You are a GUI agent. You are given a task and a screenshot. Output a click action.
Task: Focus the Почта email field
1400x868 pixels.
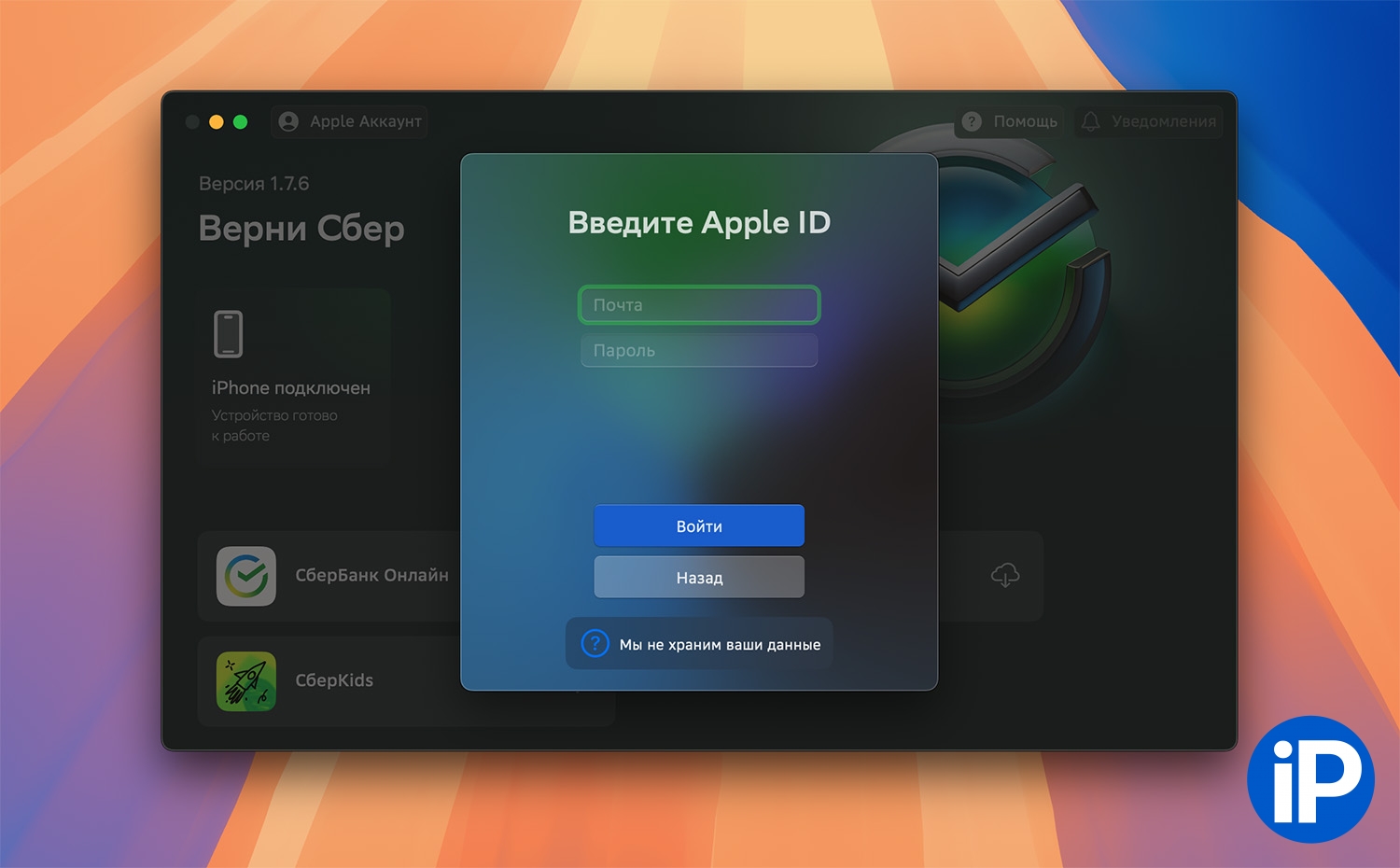pos(699,305)
